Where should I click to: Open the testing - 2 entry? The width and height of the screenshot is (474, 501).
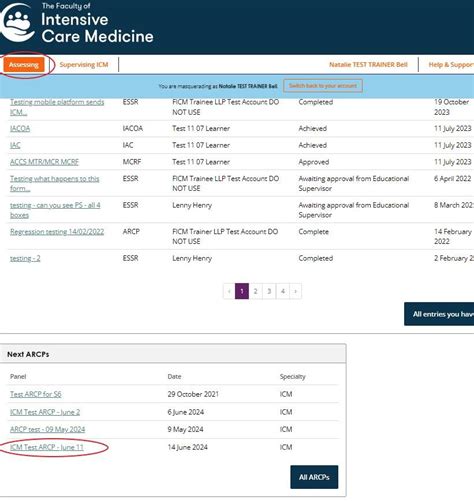25,258
